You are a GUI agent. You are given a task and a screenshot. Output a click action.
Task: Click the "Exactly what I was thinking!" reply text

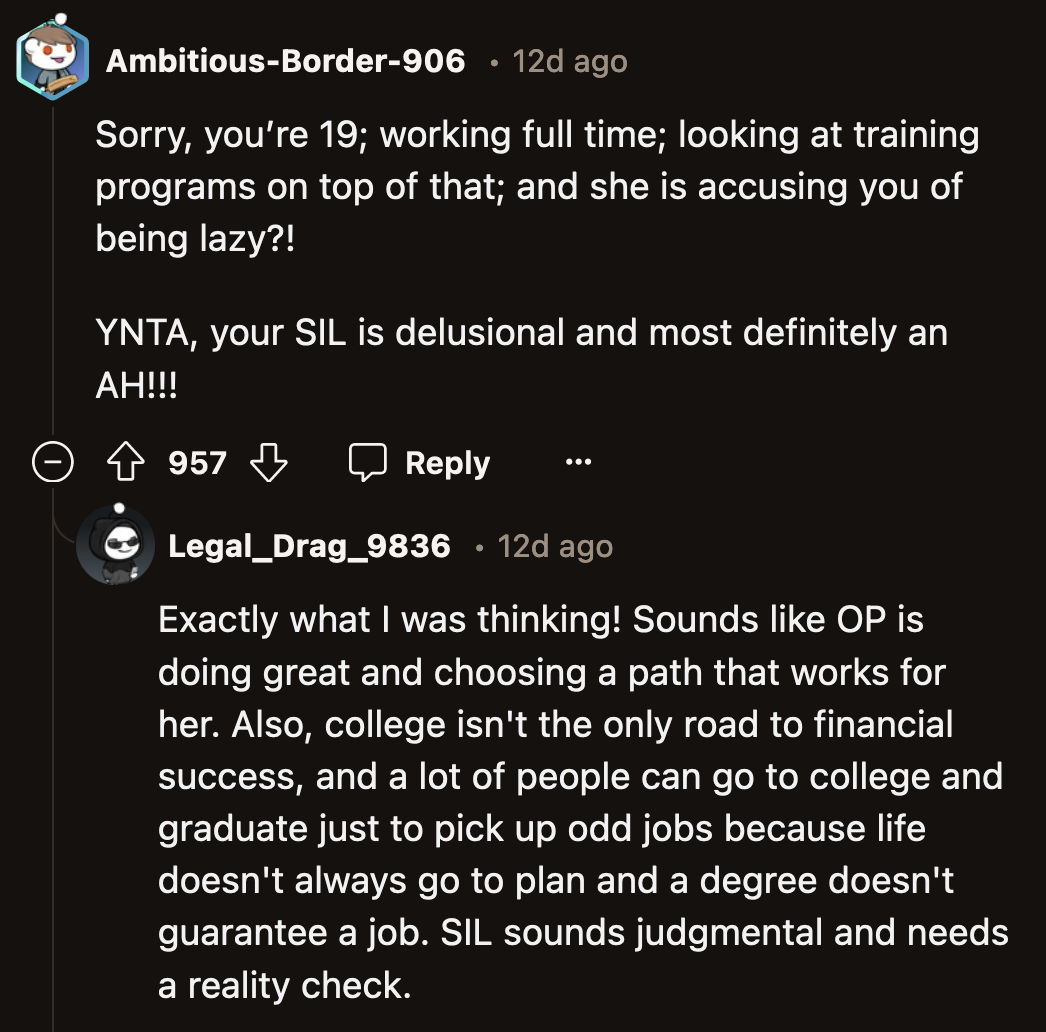click(394, 620)
